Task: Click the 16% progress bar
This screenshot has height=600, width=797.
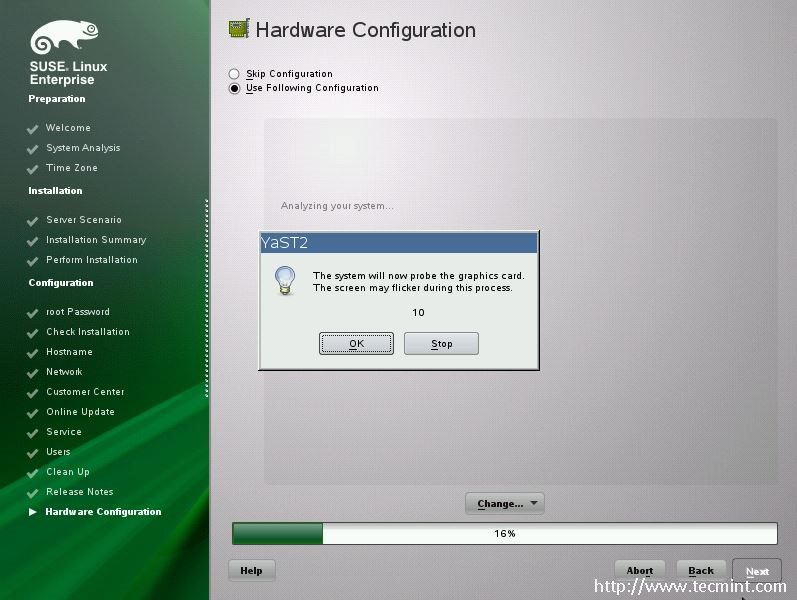Action: coord(505,533)
